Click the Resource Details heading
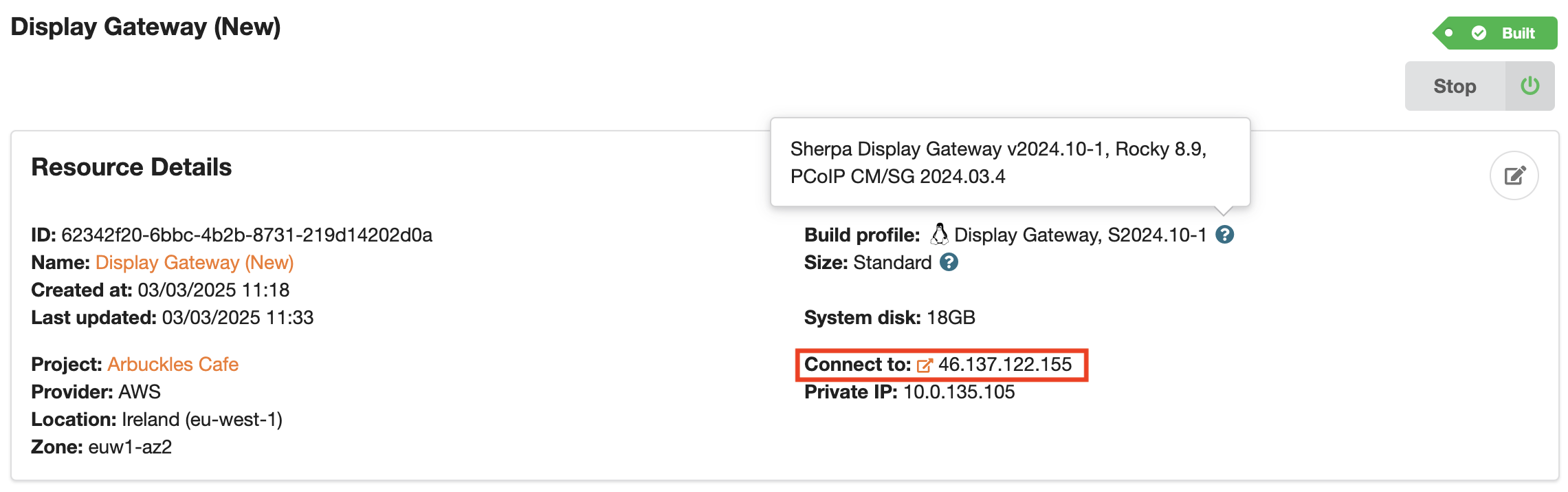 coord(131,167)
